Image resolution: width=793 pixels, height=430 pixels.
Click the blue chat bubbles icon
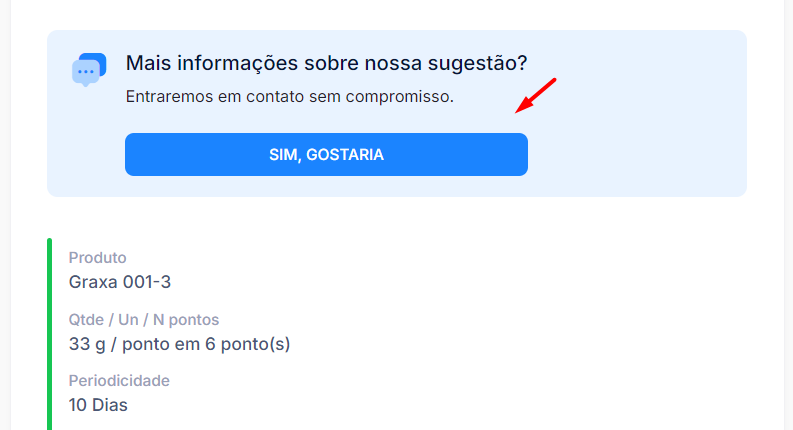[x=89, y=69]
